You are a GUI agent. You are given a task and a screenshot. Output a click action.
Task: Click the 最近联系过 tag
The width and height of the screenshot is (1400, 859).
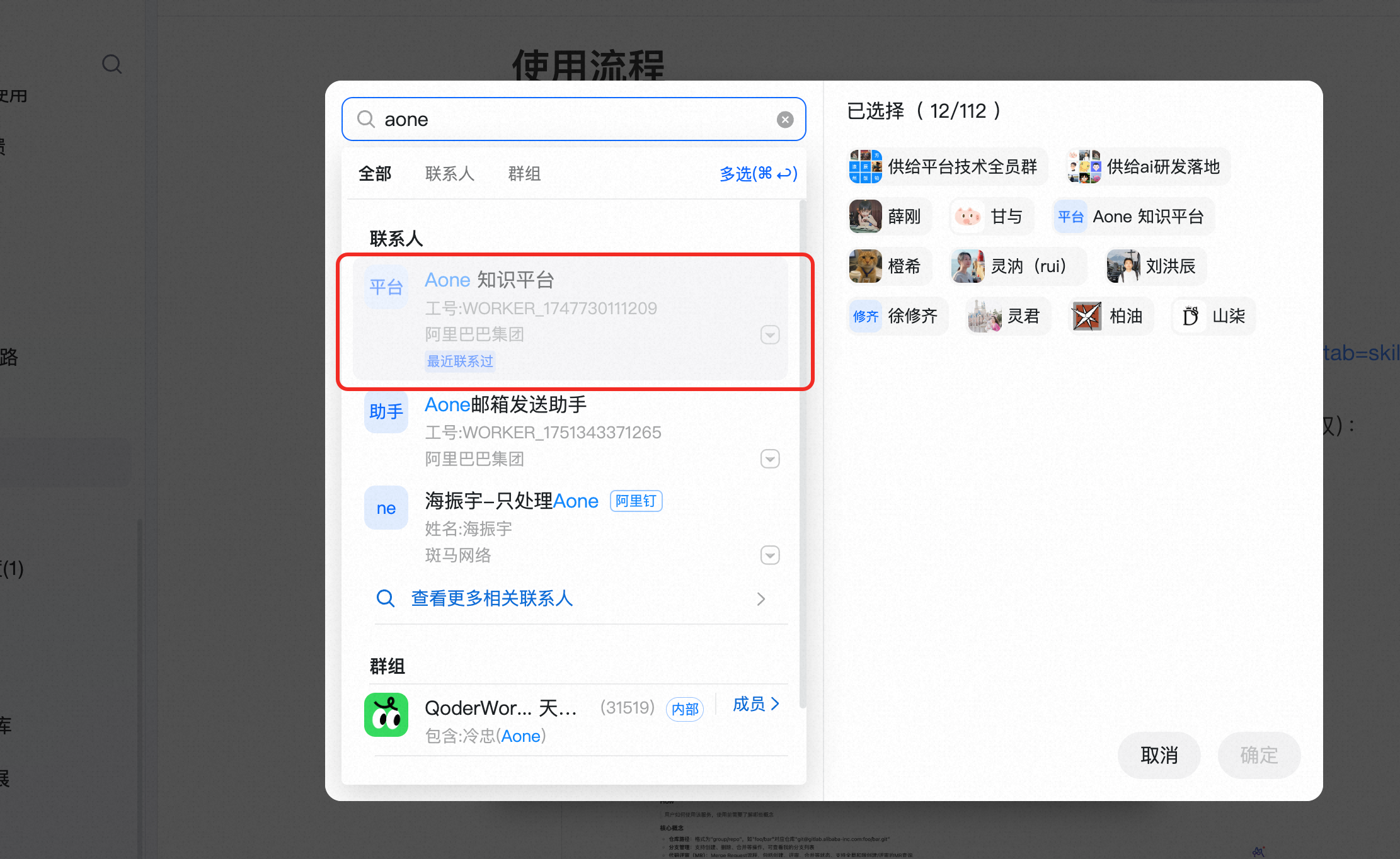pos(460,361)
